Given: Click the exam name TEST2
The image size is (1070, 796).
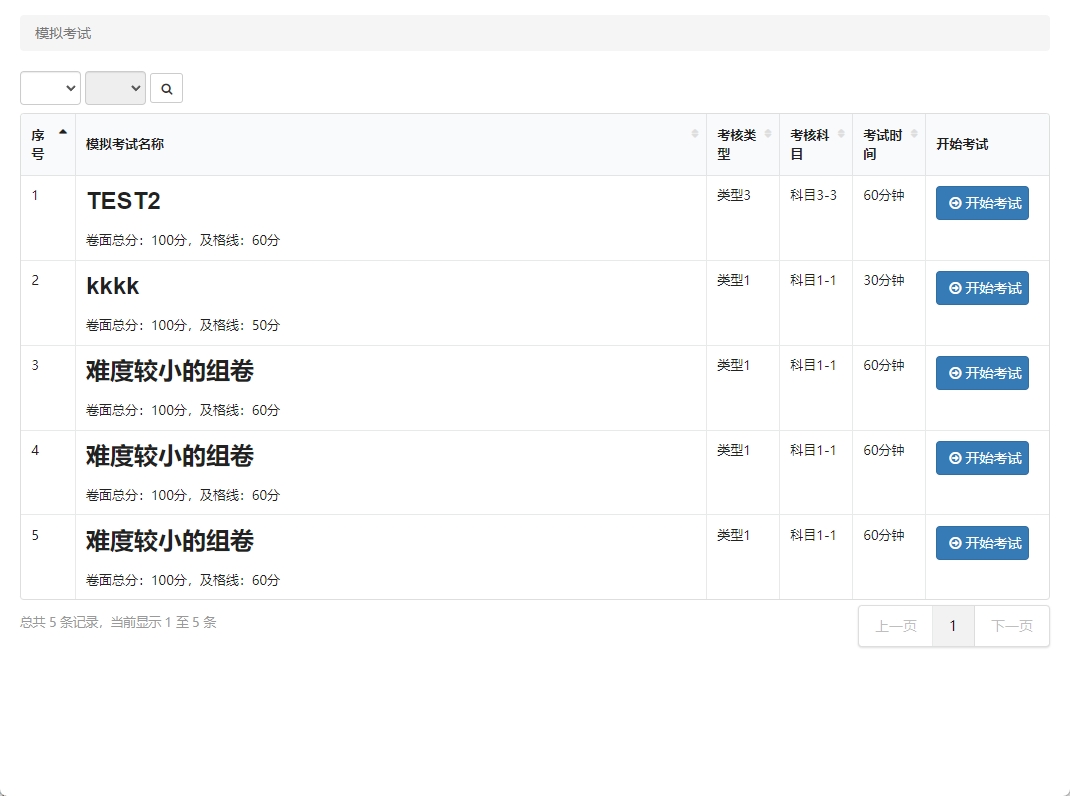Looking at the screenshot, I should [x=124, y=200].
